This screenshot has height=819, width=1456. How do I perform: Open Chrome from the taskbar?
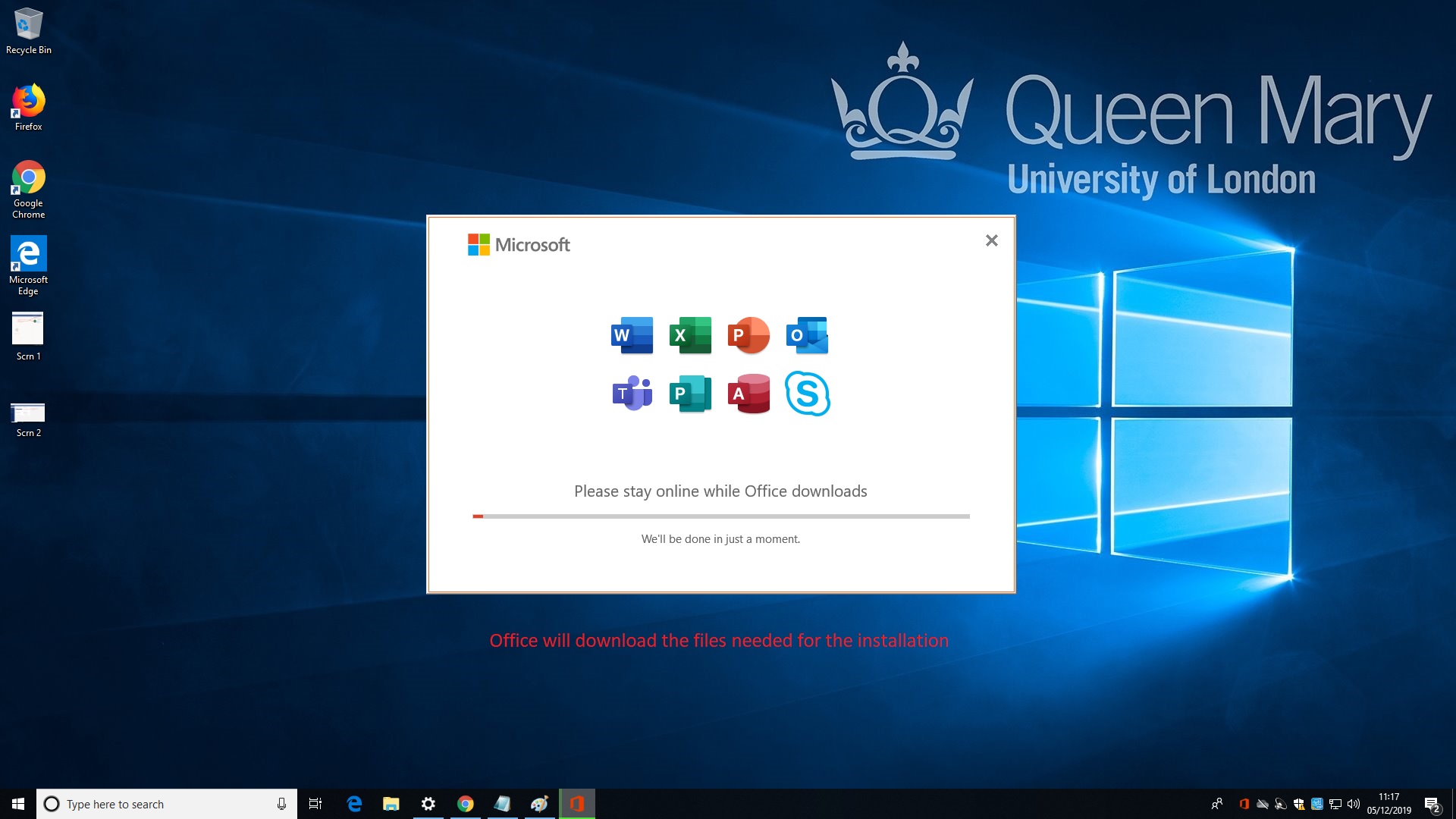(x=466, y=804)
